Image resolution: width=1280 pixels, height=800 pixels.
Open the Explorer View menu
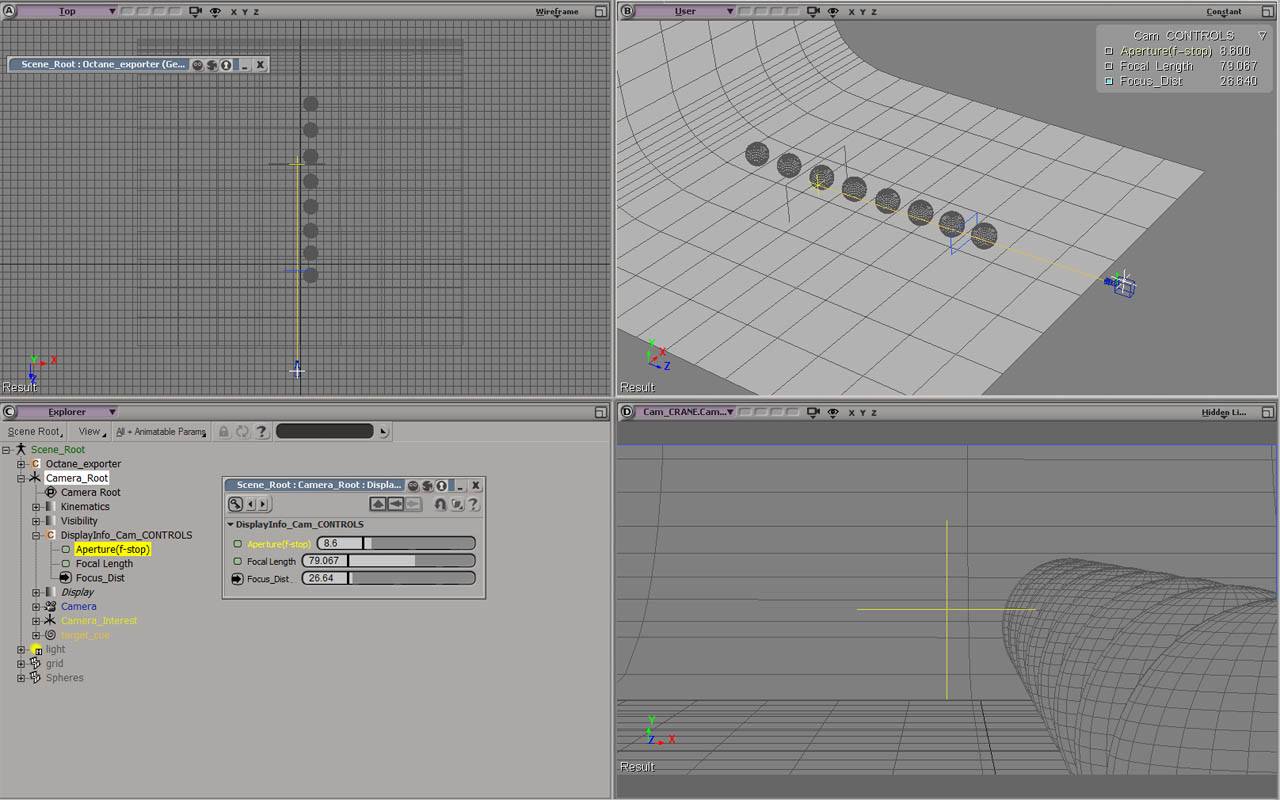point(92,432)
